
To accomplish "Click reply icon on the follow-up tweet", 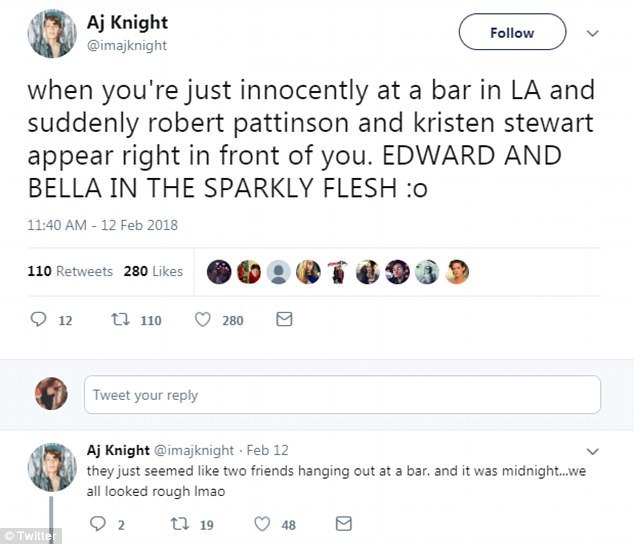I will [98, 523].
